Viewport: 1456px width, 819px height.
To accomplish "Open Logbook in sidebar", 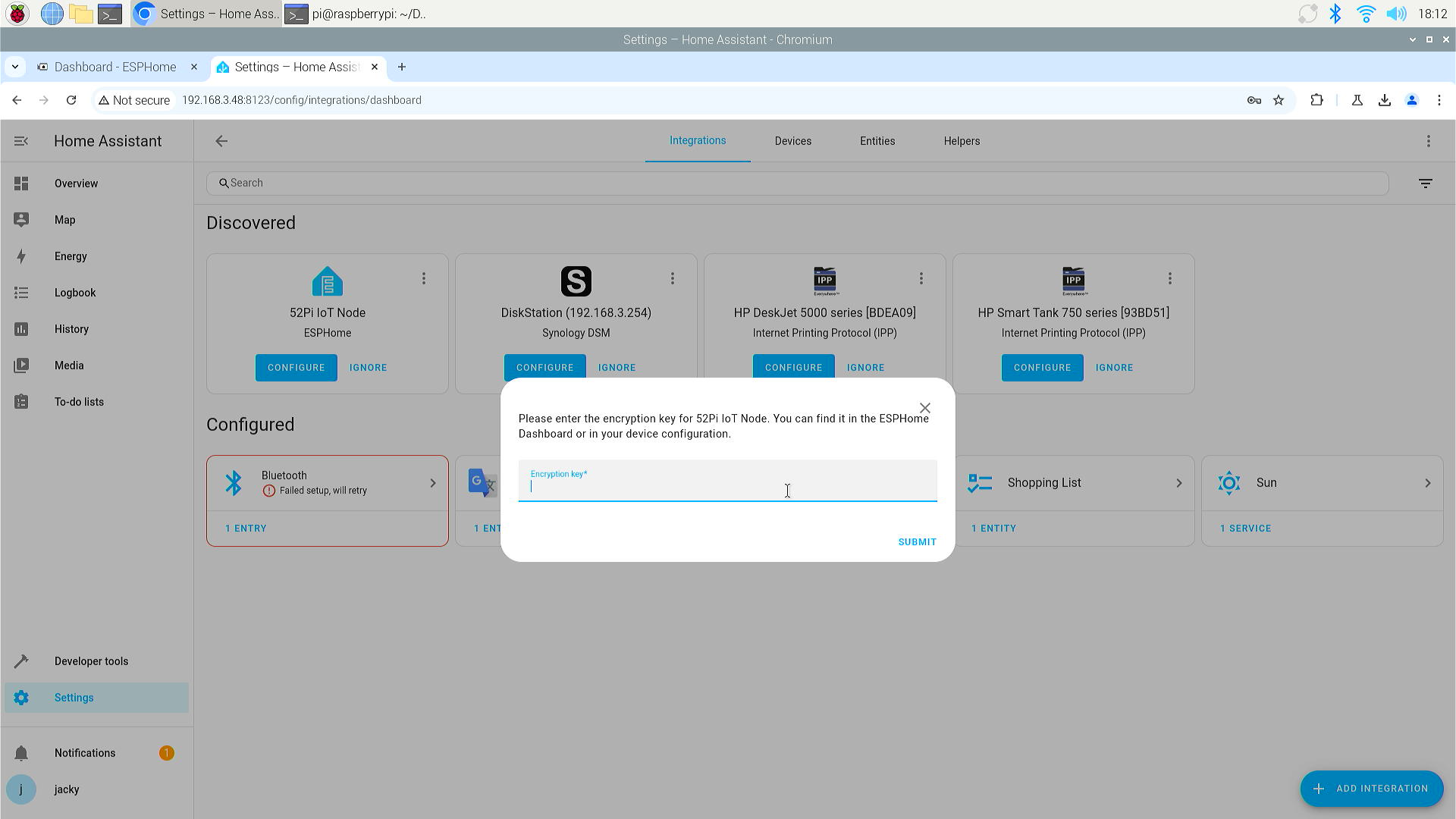I will click(96, 293).
